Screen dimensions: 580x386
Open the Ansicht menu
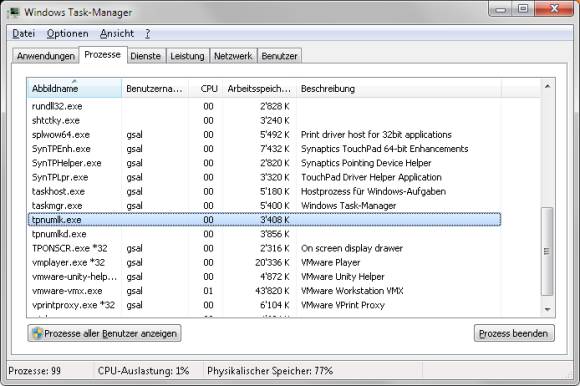pyautogui.click(x=117, y=34)
